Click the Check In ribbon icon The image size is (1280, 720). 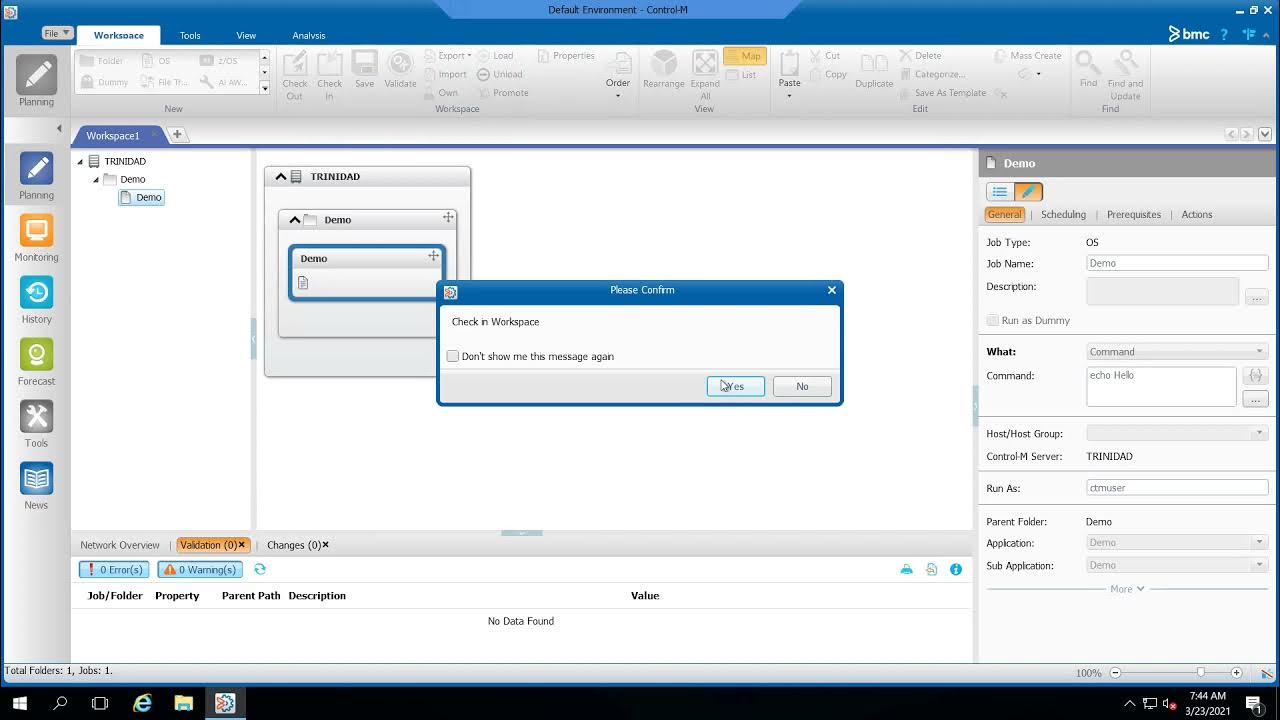point(330,75)
